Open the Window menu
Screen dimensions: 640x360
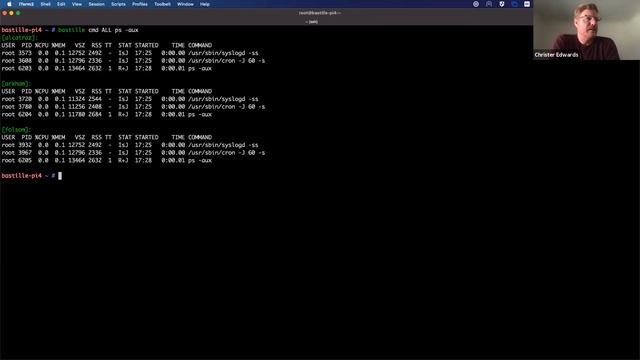tap(185, 4)
